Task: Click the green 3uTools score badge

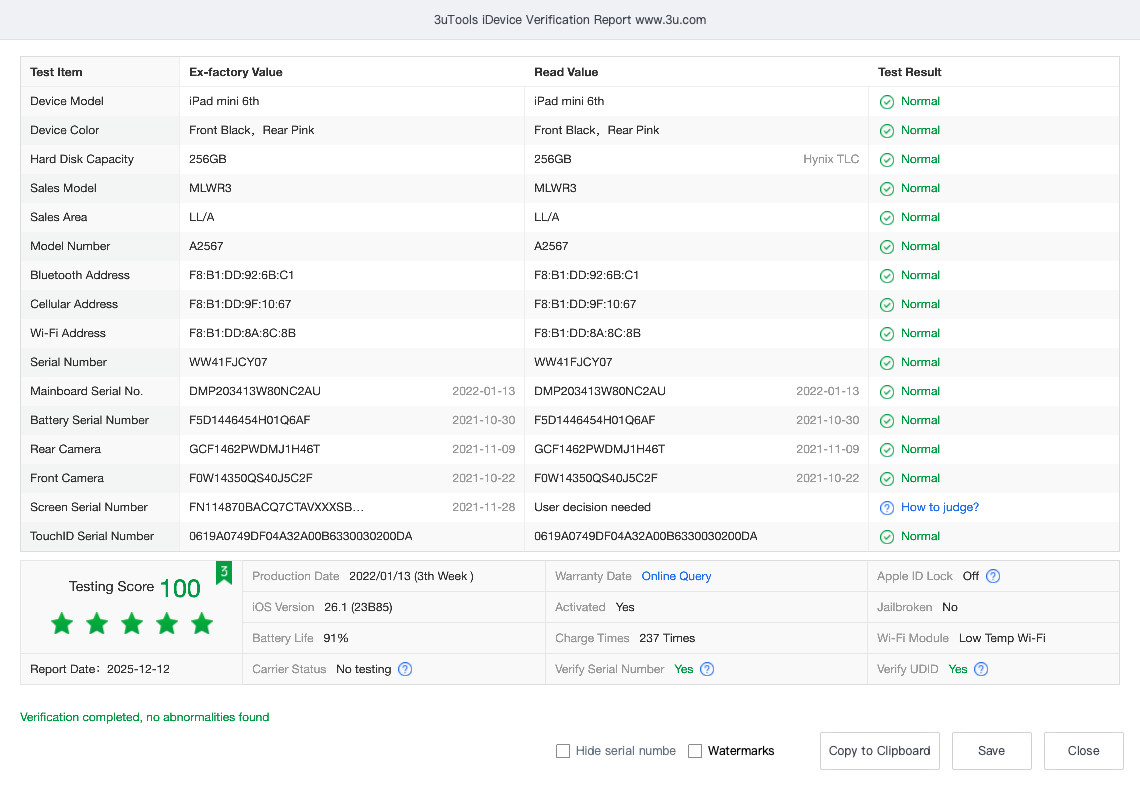Action: pyautogui.click(x=224, y=572)
